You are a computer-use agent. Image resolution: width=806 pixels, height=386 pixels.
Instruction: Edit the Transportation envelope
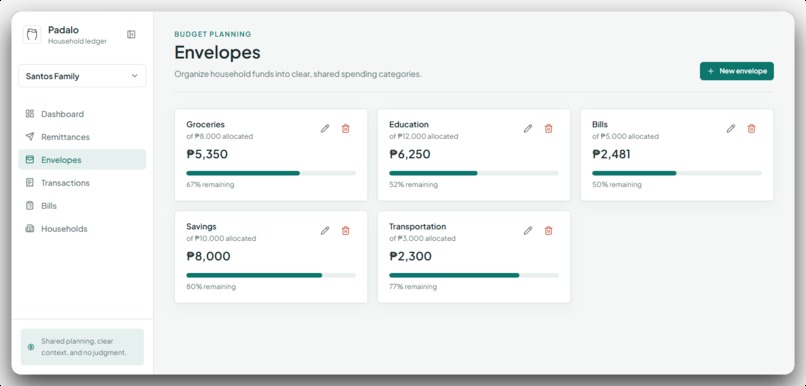(x=528, y=231)
